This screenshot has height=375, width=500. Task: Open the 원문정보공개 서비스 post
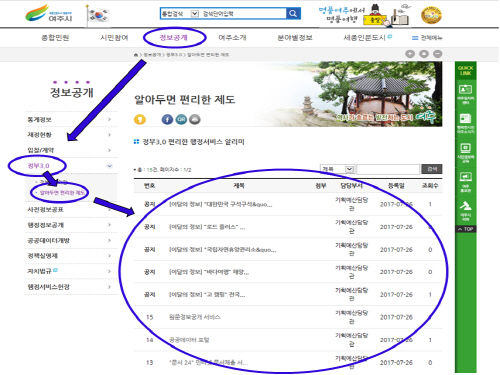pos(195,317)
